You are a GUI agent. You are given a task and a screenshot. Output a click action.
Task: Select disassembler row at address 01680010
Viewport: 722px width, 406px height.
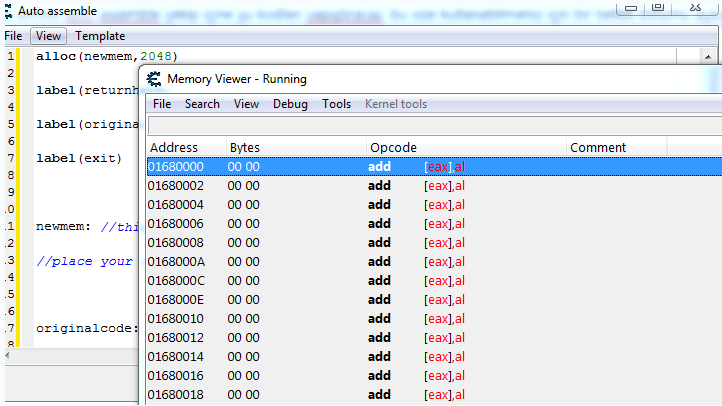[x=434, y=319]
